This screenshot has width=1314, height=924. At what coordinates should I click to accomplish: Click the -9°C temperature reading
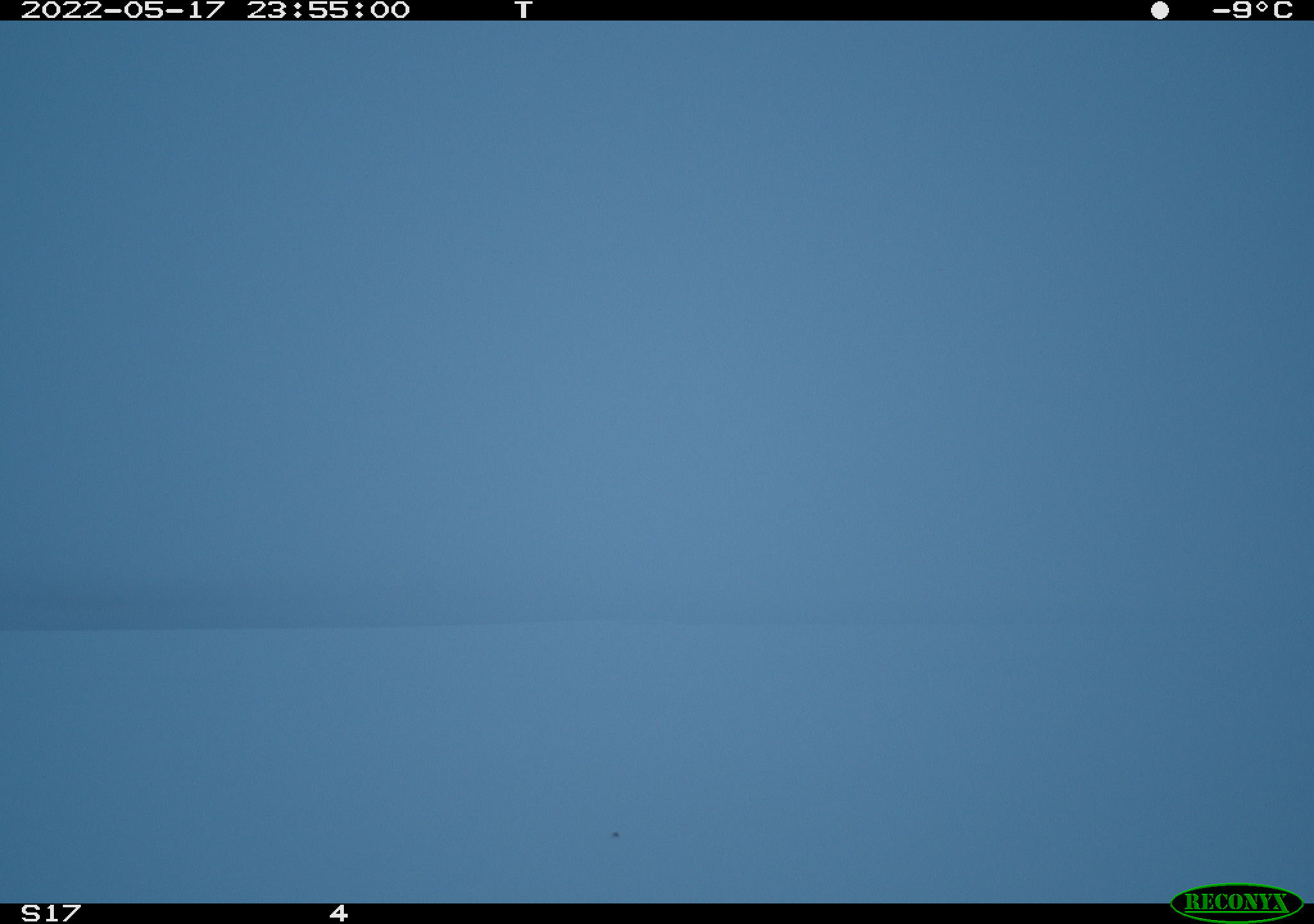tap(1252, 10)
